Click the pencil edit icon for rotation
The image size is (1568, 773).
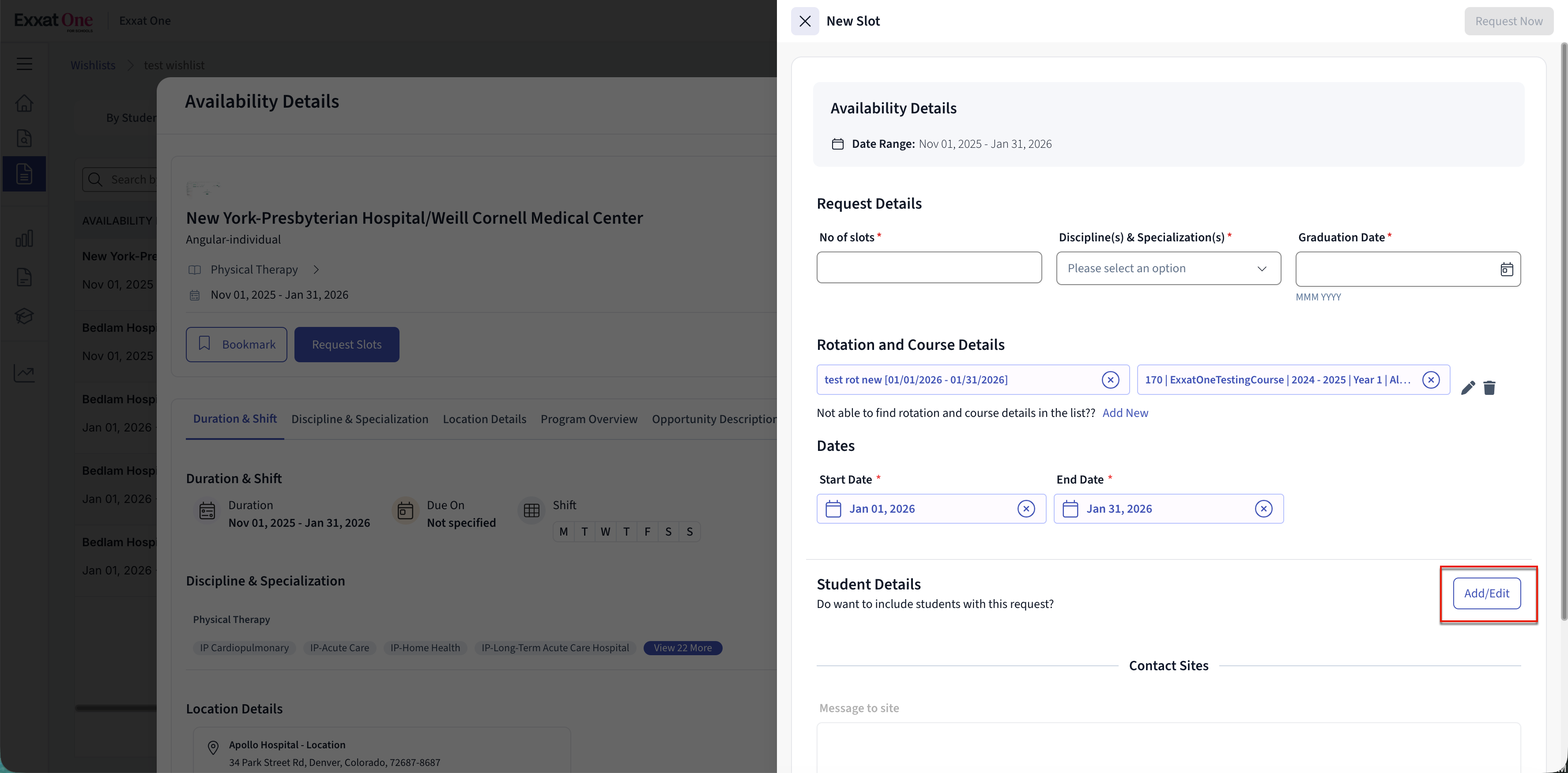coord(1467,387)
